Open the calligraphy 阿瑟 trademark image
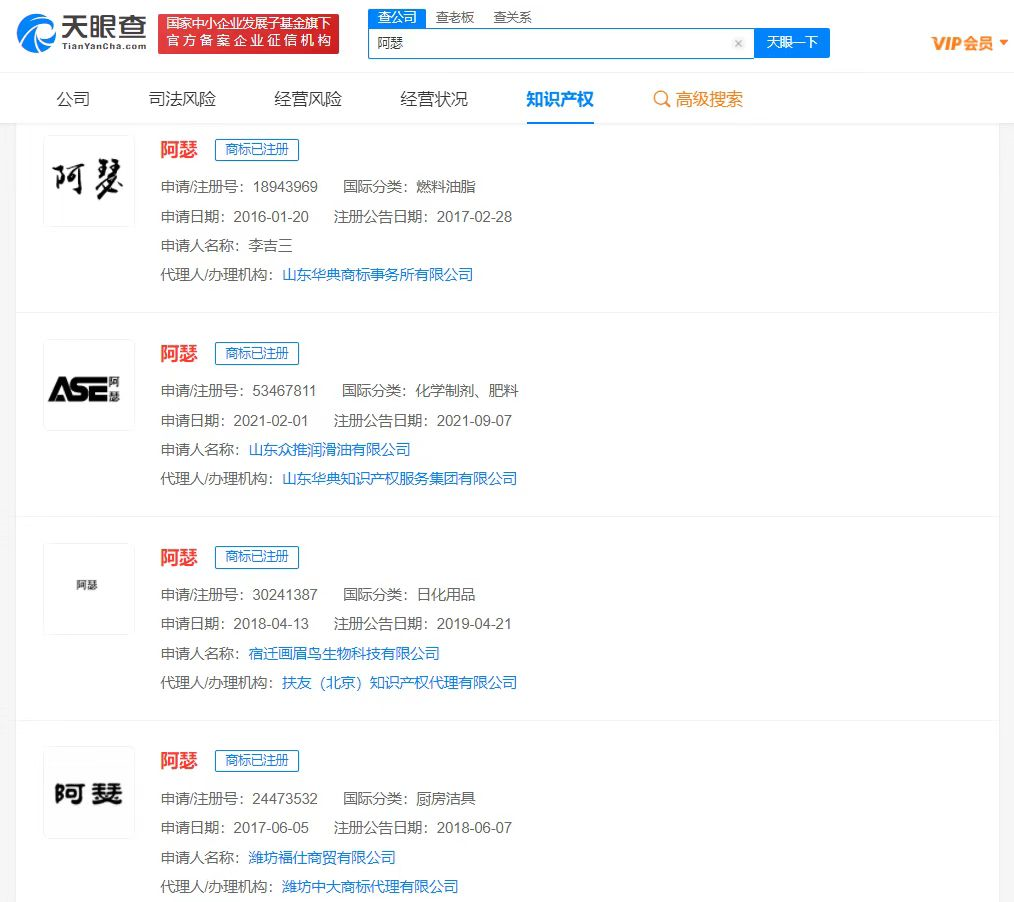The height and width of the screenshot is (902, 1014). (89, 181)
